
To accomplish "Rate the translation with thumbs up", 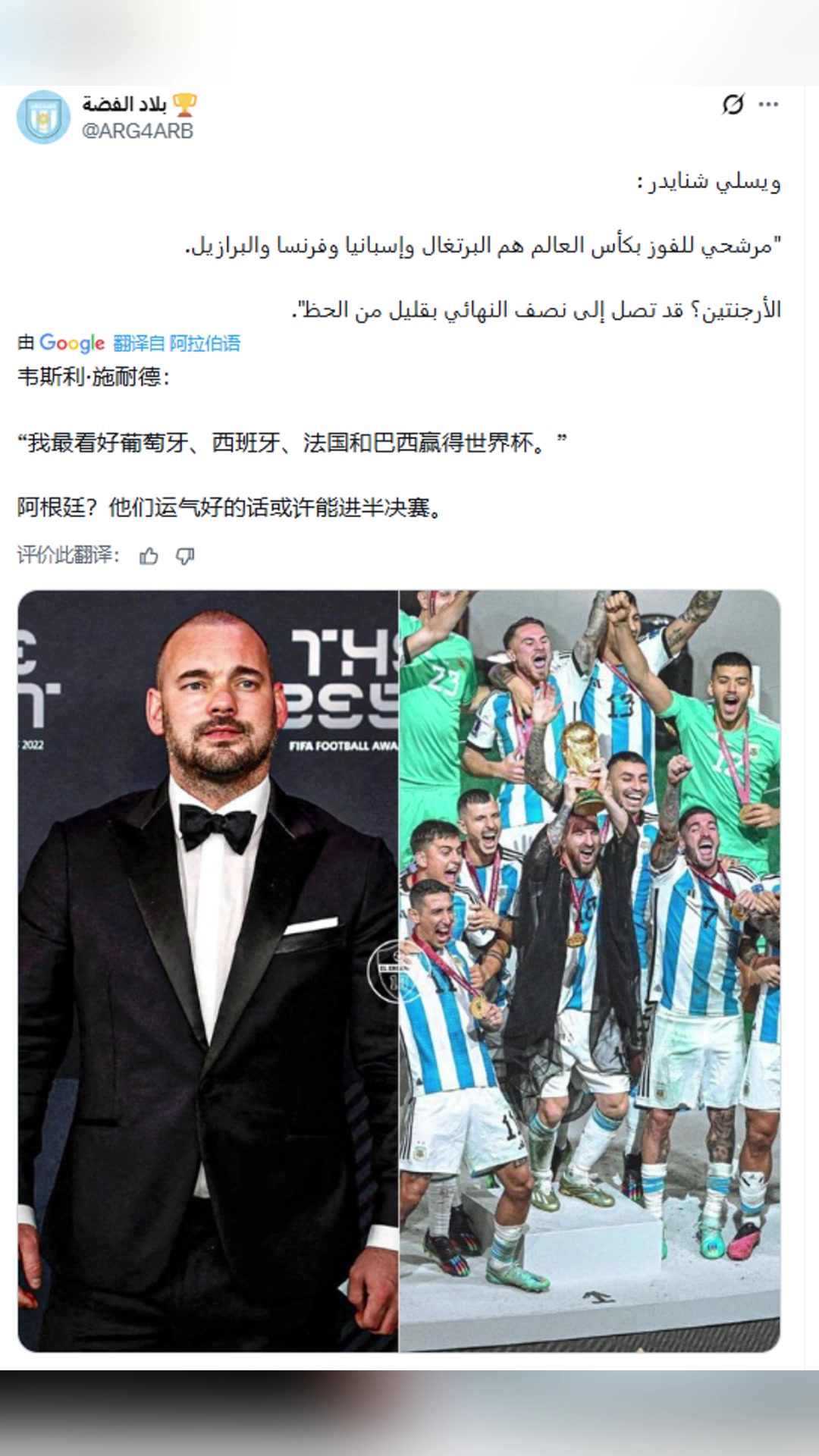I will (x=149, y=556).
